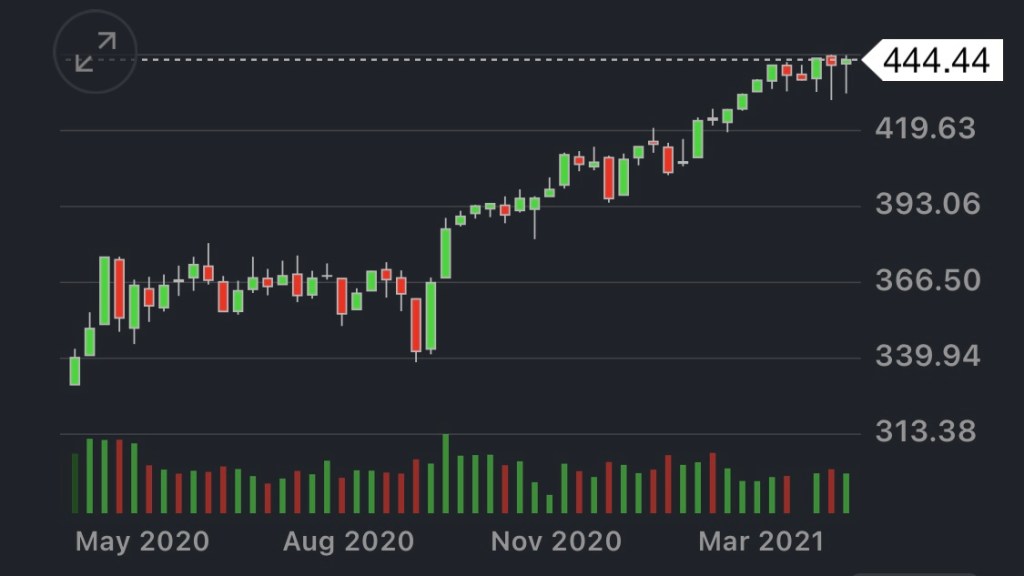Click the Nov 2020 date label
This screenshot has height=576, width=1024.
556,542
